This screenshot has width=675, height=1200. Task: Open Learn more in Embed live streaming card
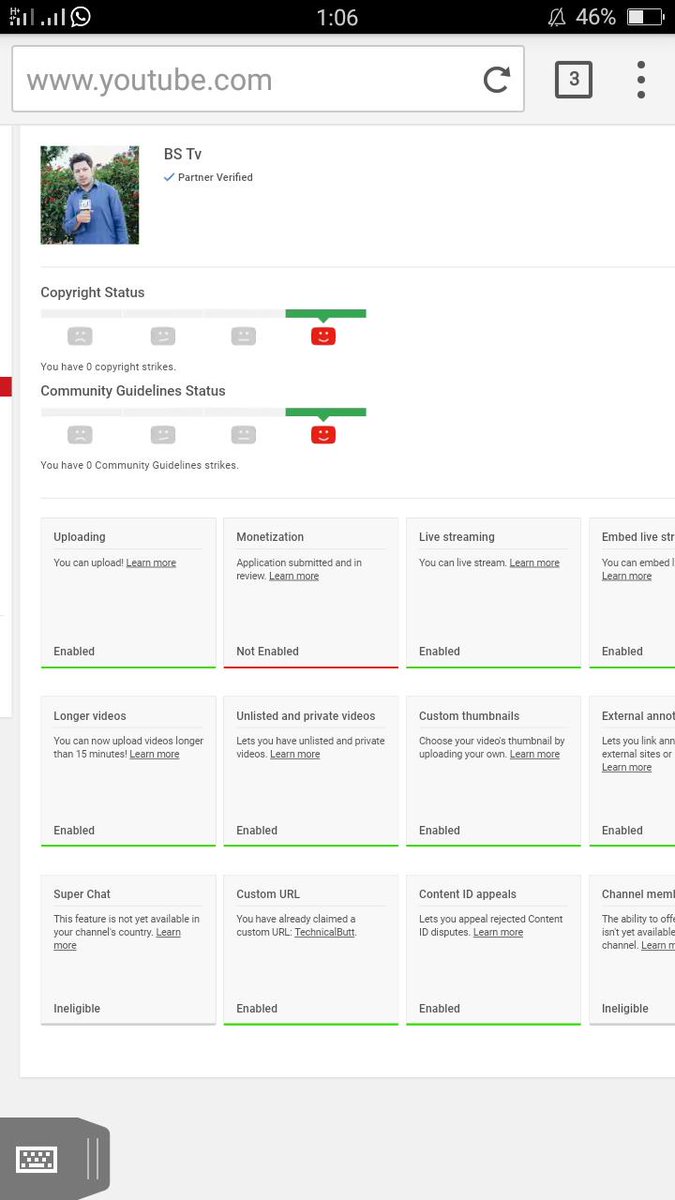[627, 576]
